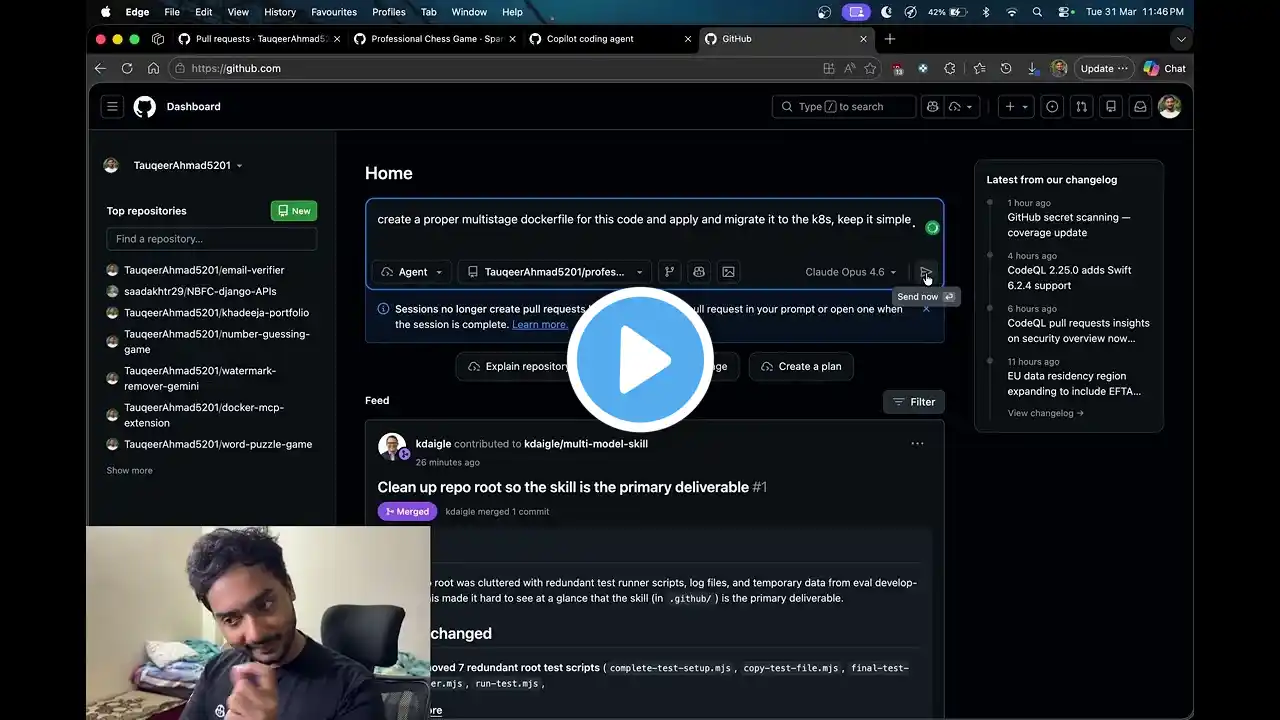Click the green New repository button
1280x720 pixels.
pos(294,211)
